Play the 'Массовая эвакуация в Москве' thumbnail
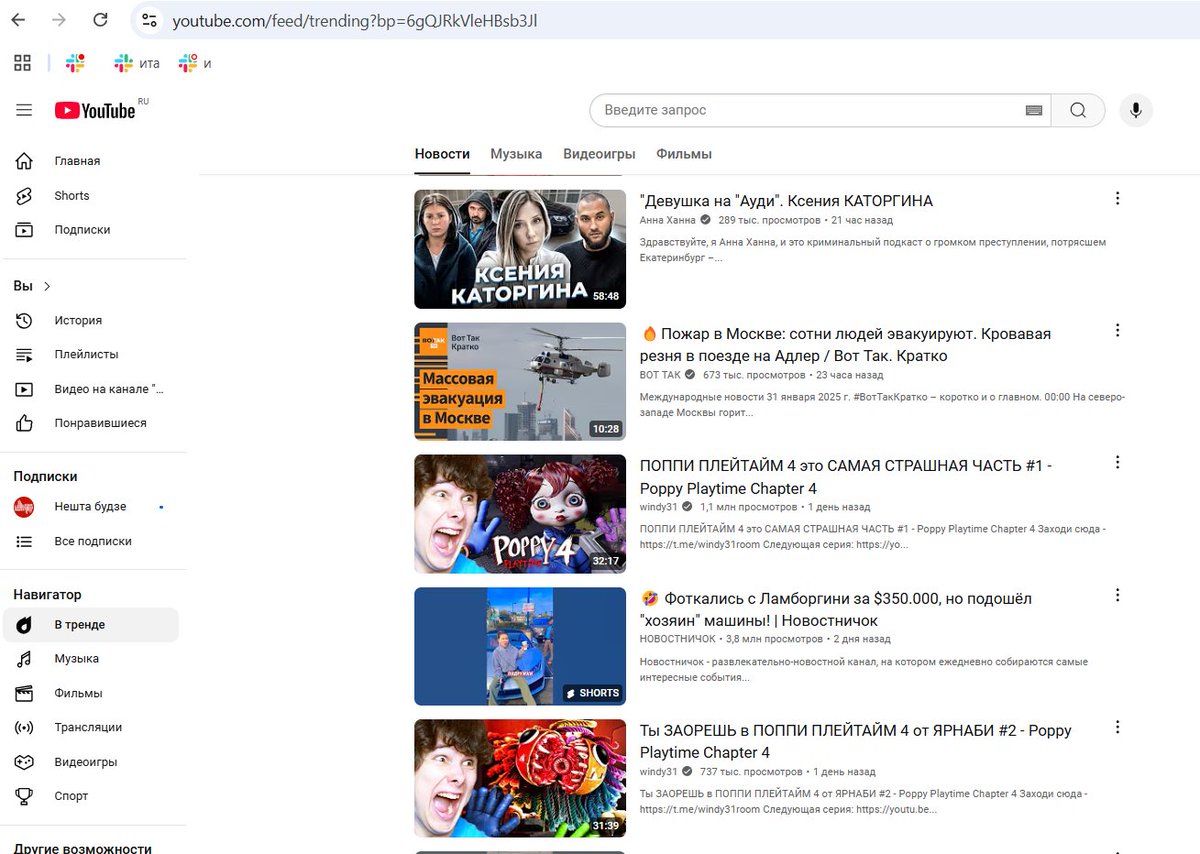Image resolution: width=1200 pixels, height=854 pixels. (x=520, y=381)
